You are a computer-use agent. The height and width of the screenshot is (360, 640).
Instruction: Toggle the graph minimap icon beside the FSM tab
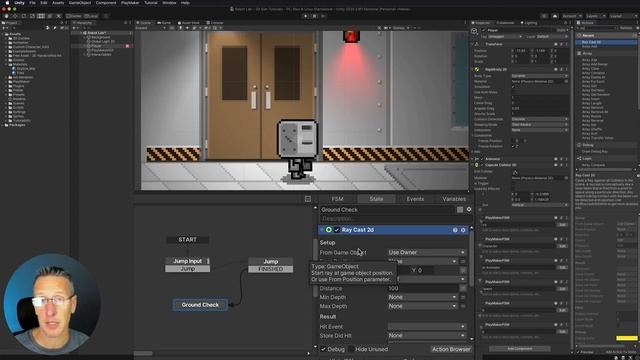pos(308,199)
